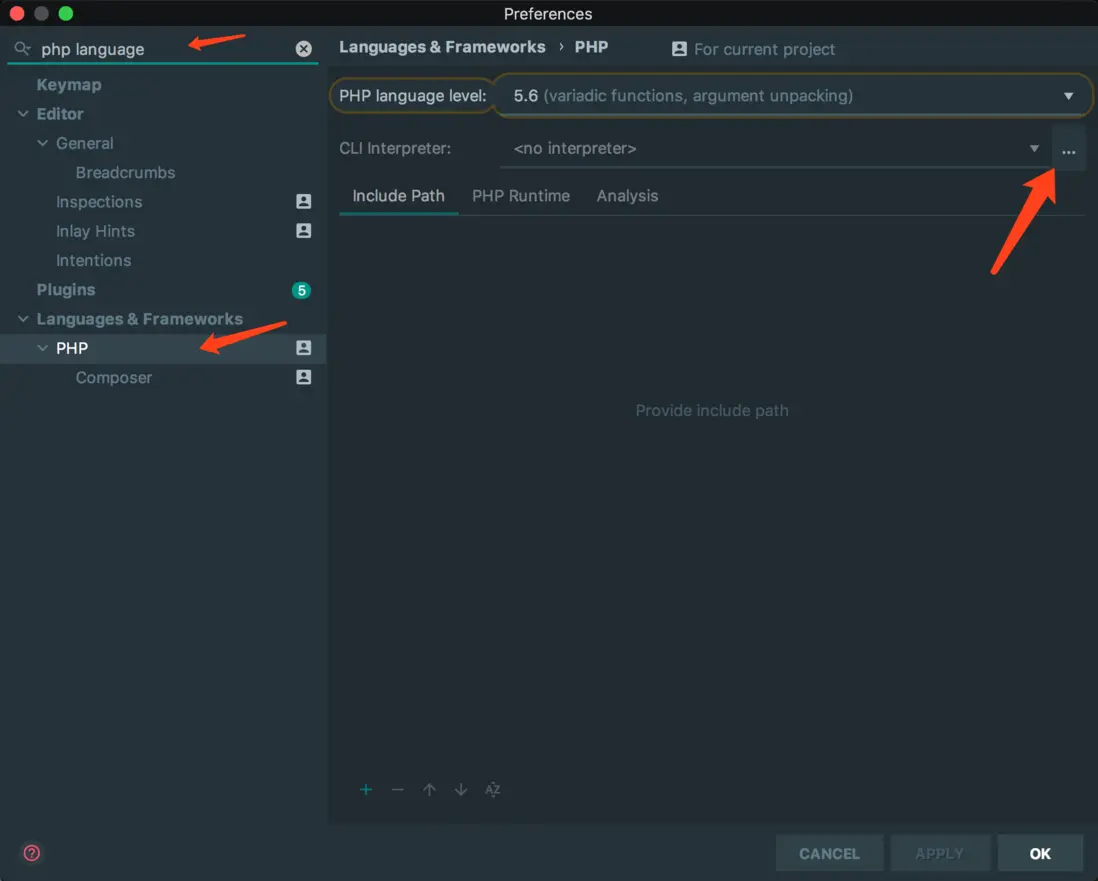Select Composer in the settings tree
Image resolution: width=1098 pixels, height=881 pixels.
pyautogui.click(x=114, y=378)
